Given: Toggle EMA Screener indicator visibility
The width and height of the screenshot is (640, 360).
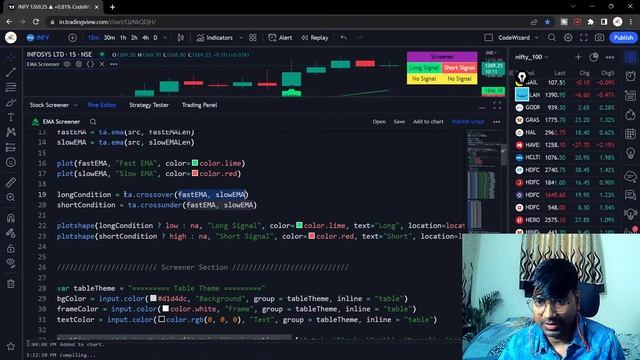Looking at the screenshot, I should click(x=67, y=64).
